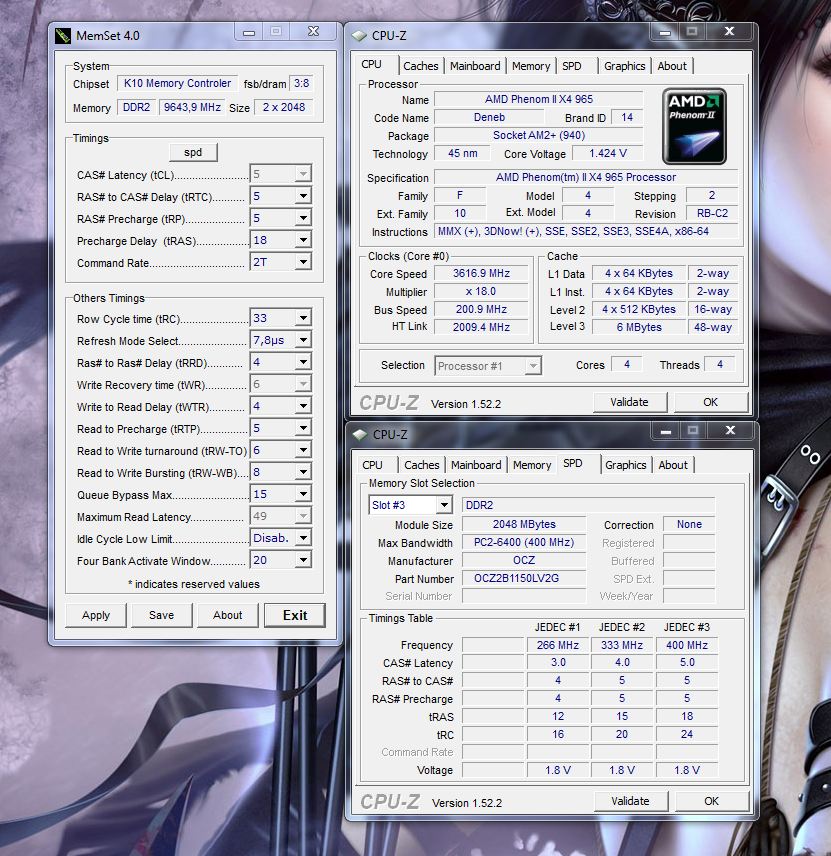Close the upper CPU-Z window
Image resolution: width=831 pixels, height=856 pixels.
[x=729, y=32]
